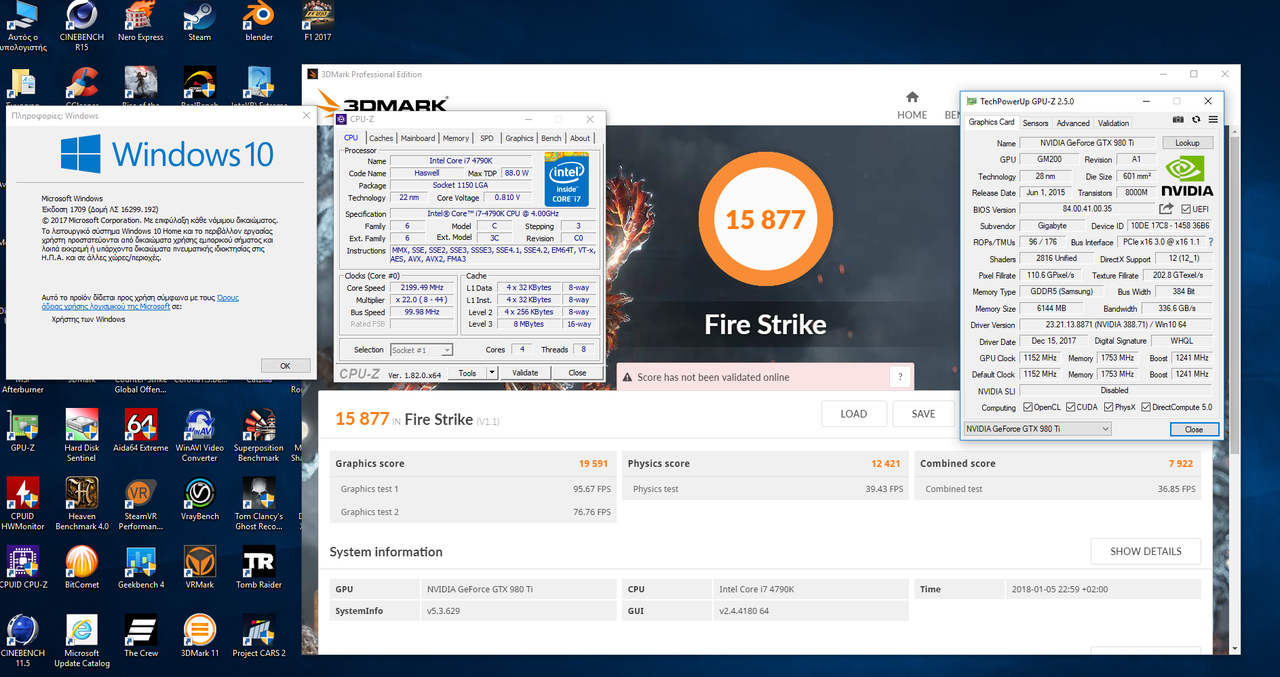Open the Validation tab in GPU-Z
This screenshot has height=677, width=1280.
(1113, 123)
